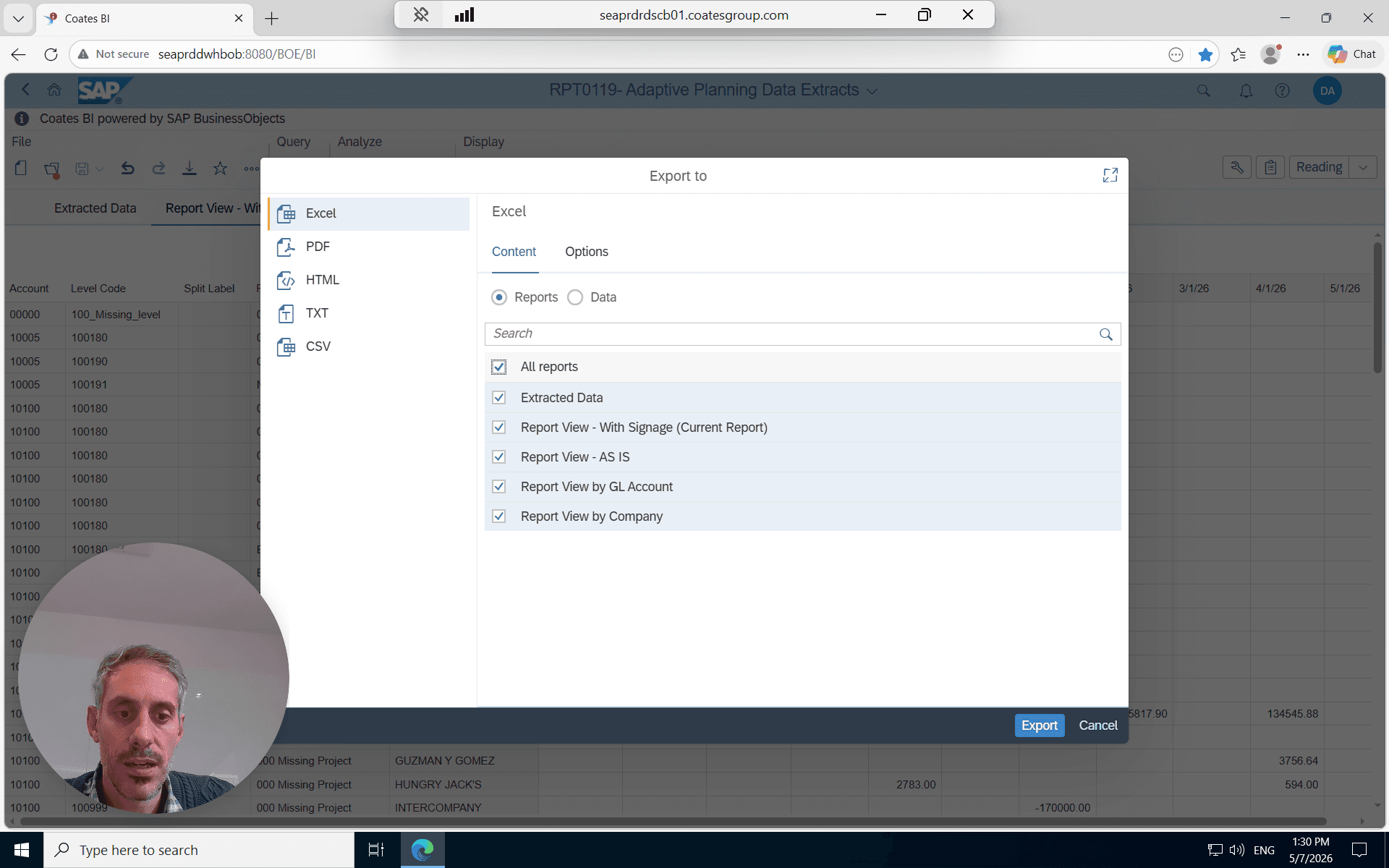This screenshot has width=1389, height=868.
Task: Expand the Reading mode dropdown arrow
Action: (x=1363, y=167)
